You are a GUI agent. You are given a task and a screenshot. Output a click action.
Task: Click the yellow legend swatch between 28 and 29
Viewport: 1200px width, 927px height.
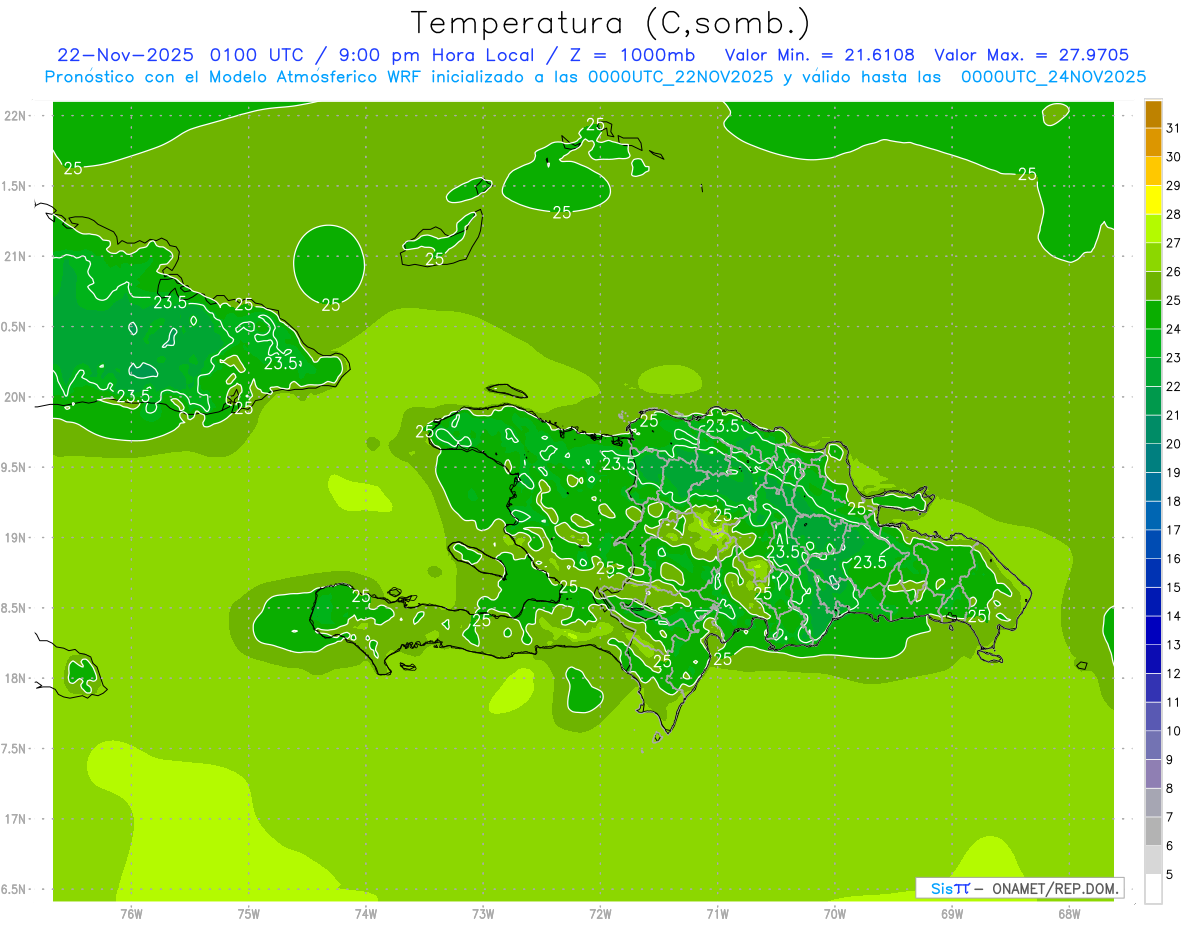[x=1153, y=200]
